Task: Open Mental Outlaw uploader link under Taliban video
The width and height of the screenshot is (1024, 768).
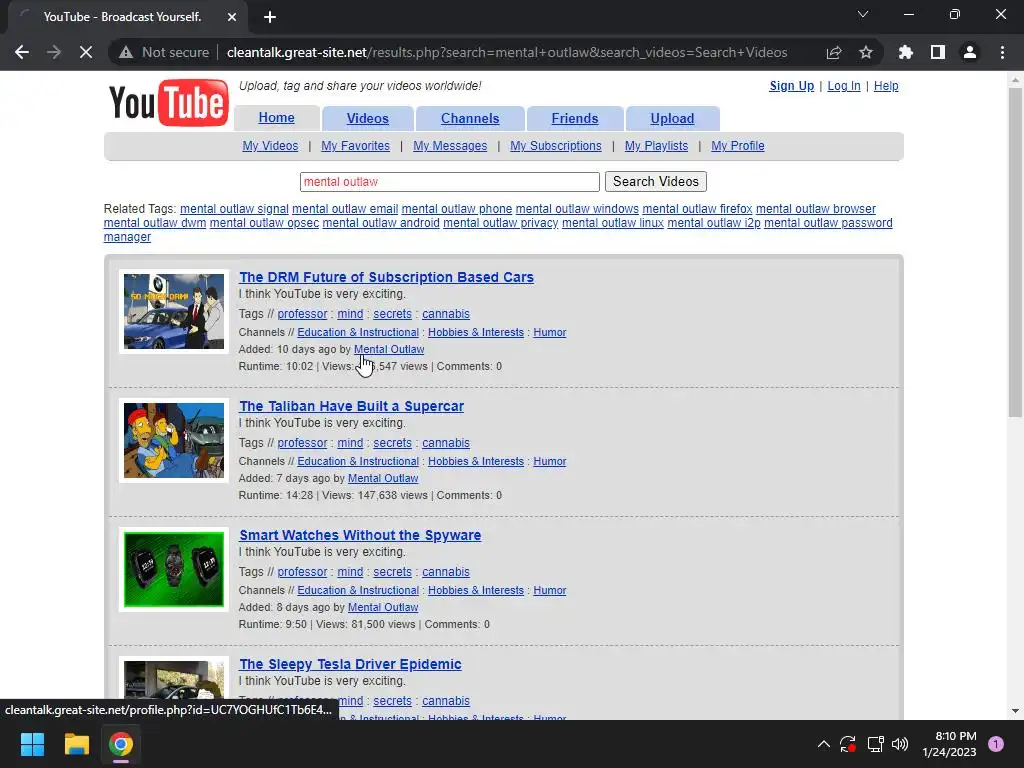Action: click(383, 478)
